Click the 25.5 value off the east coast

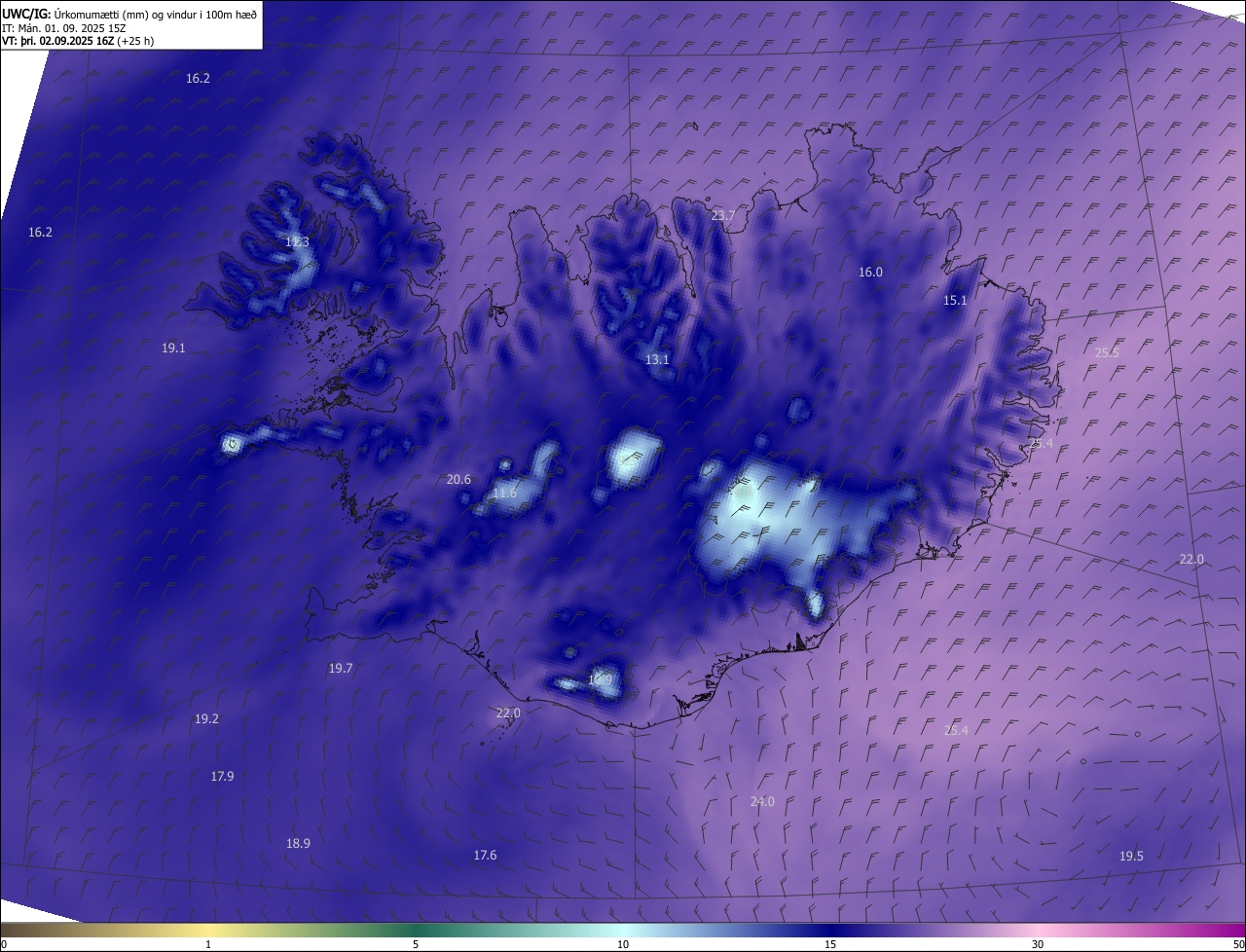tap(1107, 352)
